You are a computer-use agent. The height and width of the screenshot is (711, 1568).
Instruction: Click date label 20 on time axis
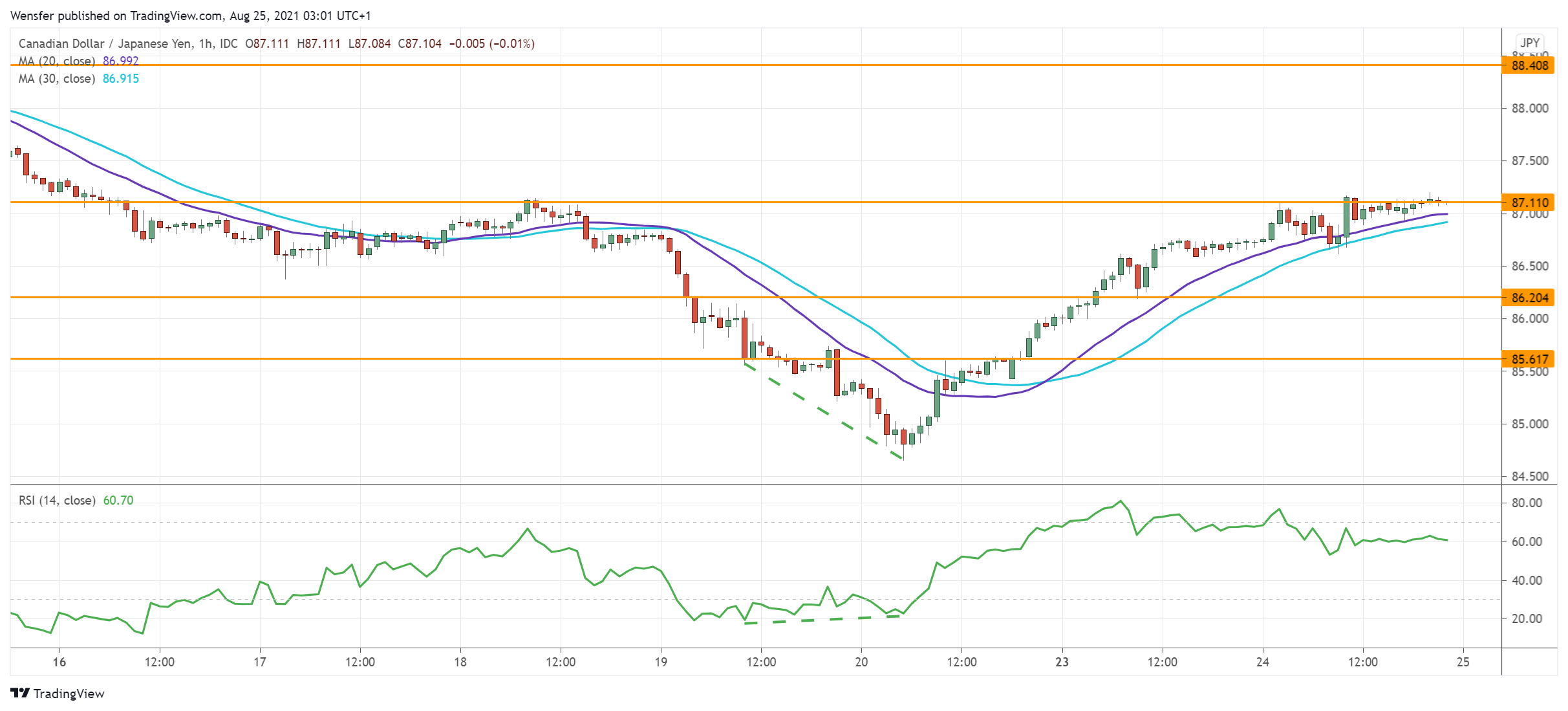pyautogui.click(x=861, y=662)
